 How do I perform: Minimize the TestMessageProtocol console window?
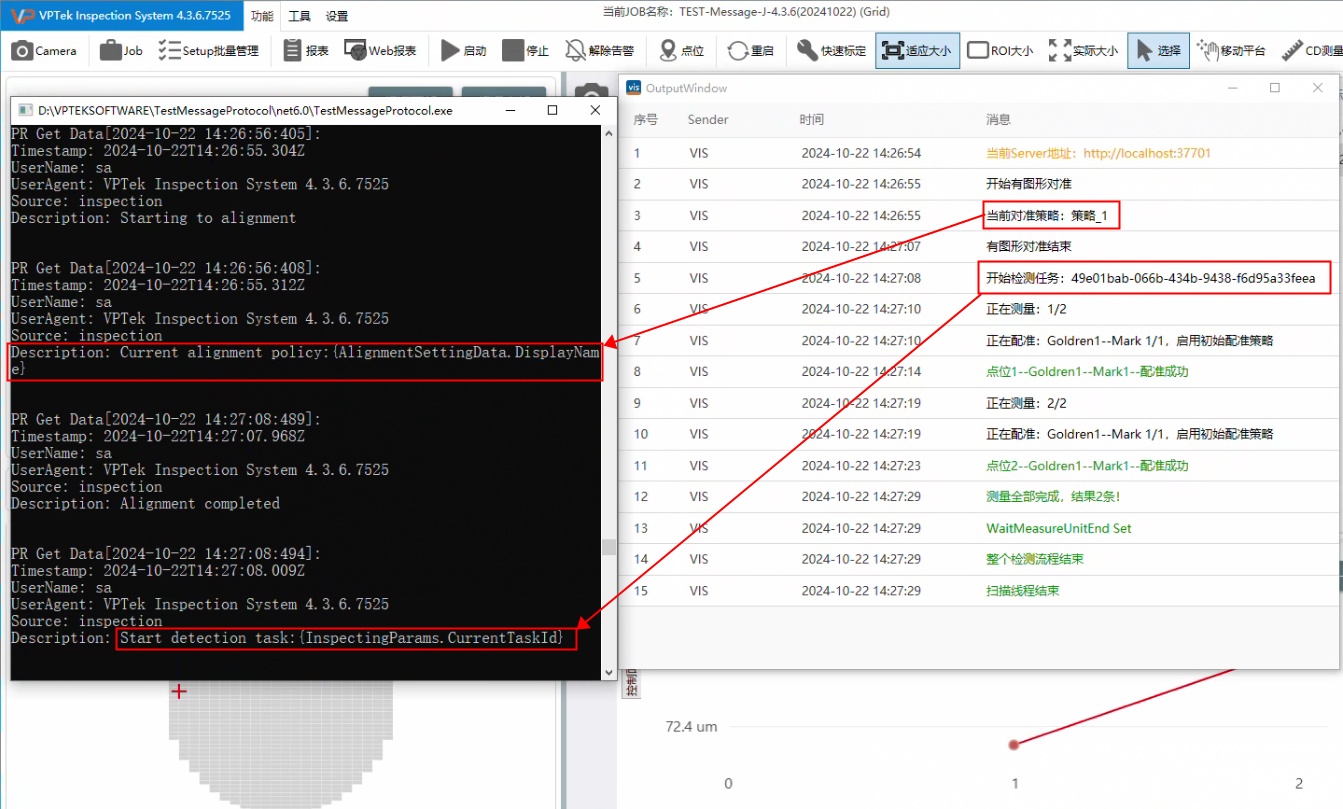coord(509,111)
